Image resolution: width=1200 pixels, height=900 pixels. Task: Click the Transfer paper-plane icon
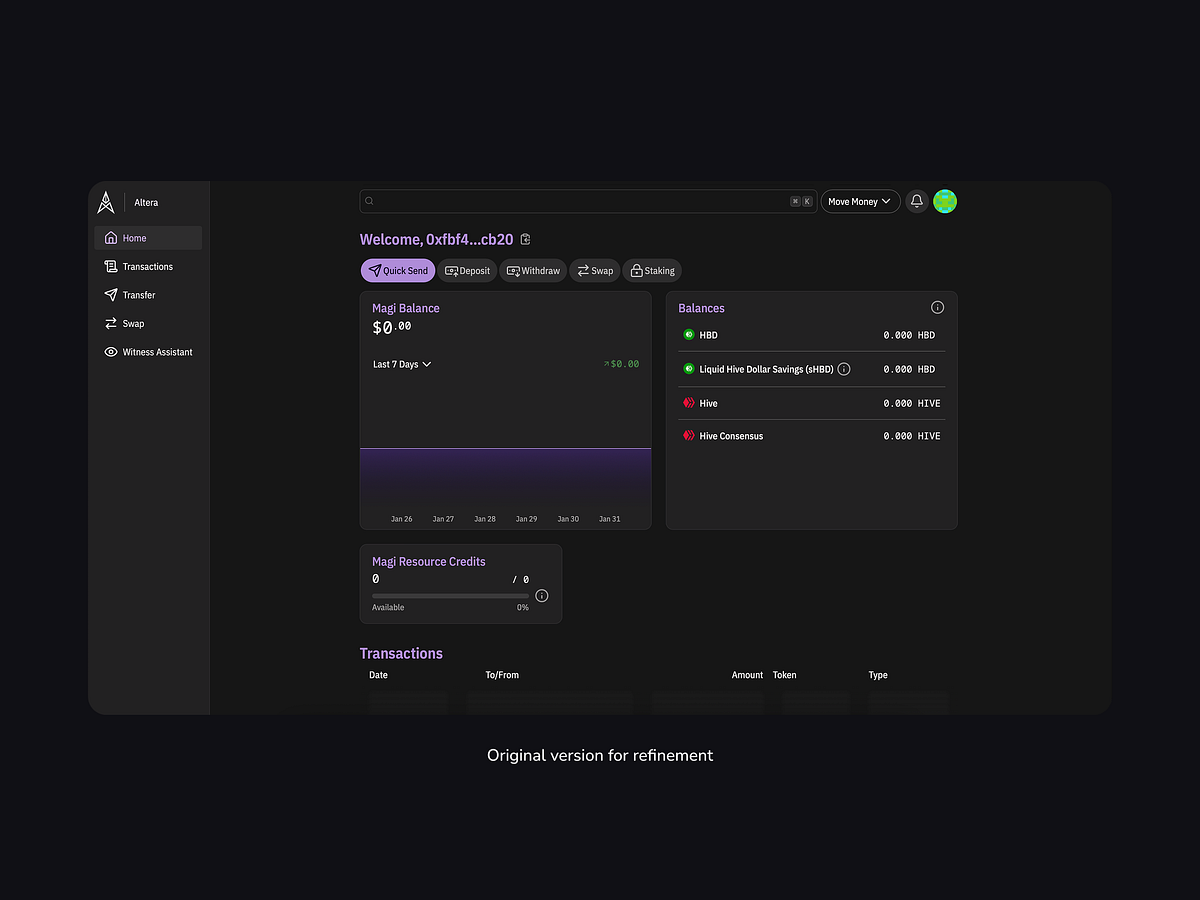(x=111, y=295)
